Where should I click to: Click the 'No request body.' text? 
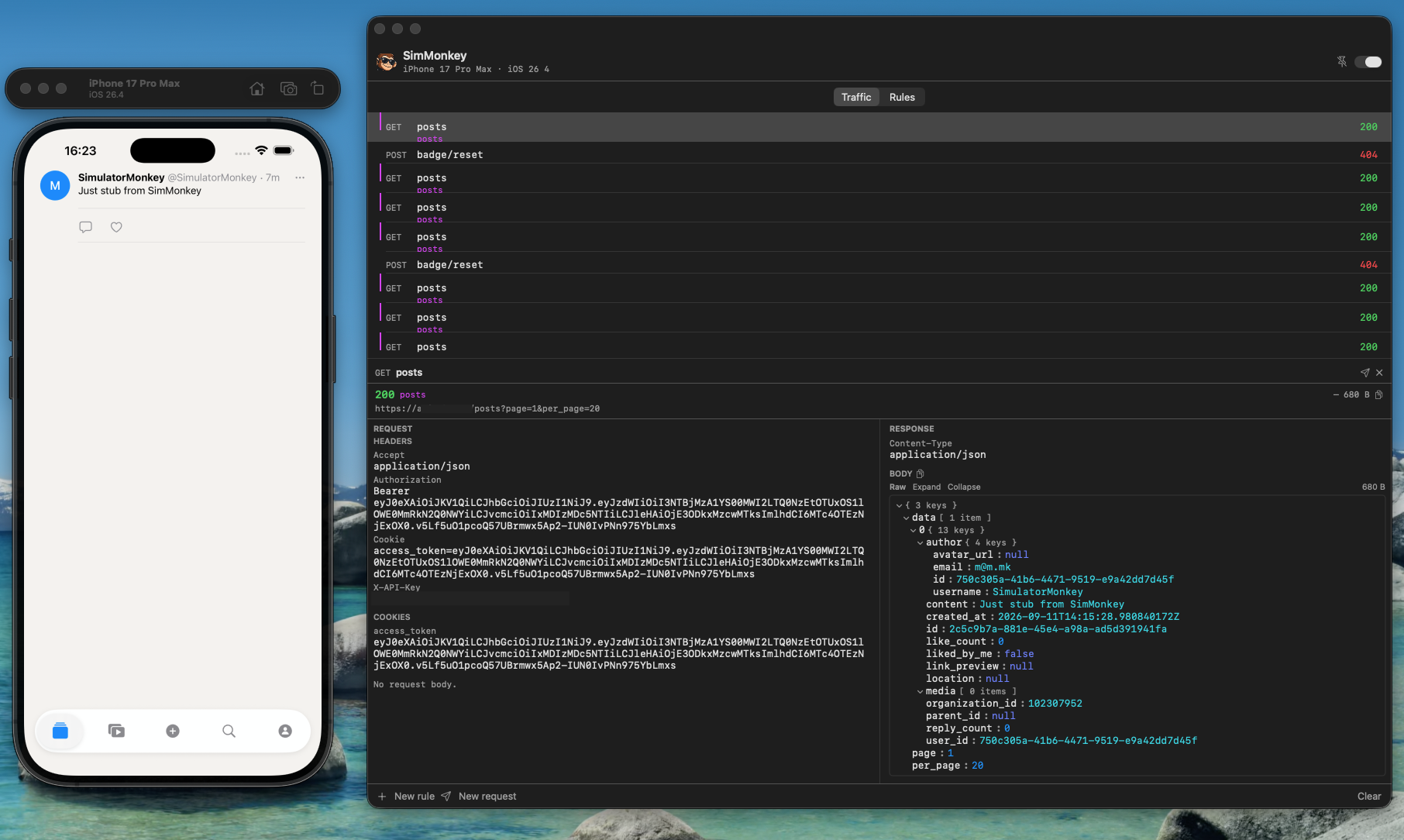point(415,684)
